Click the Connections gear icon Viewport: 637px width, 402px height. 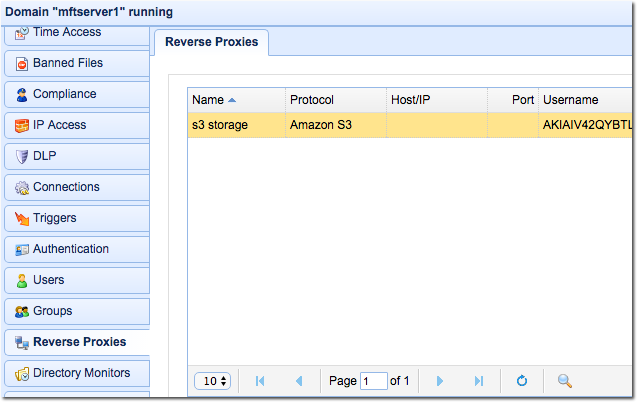[x=22, y=188]
